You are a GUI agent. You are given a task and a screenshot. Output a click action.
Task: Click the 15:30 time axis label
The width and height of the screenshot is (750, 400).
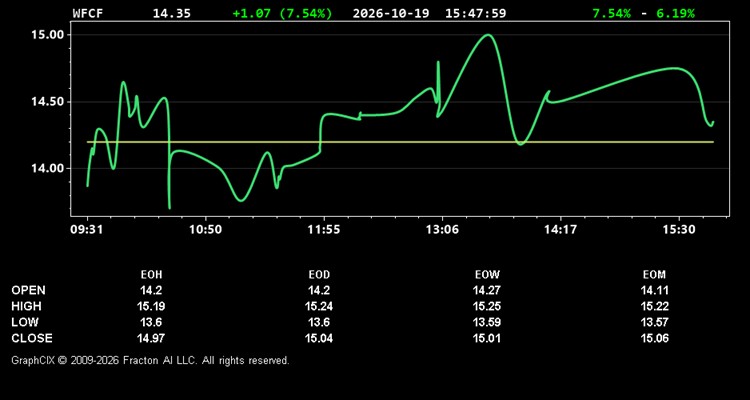(679, 230)
